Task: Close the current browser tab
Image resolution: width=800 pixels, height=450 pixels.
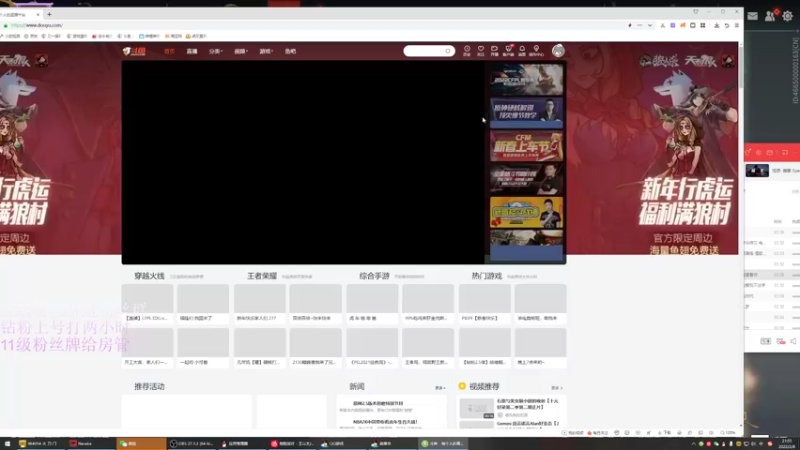Action: tap(38, 14)
